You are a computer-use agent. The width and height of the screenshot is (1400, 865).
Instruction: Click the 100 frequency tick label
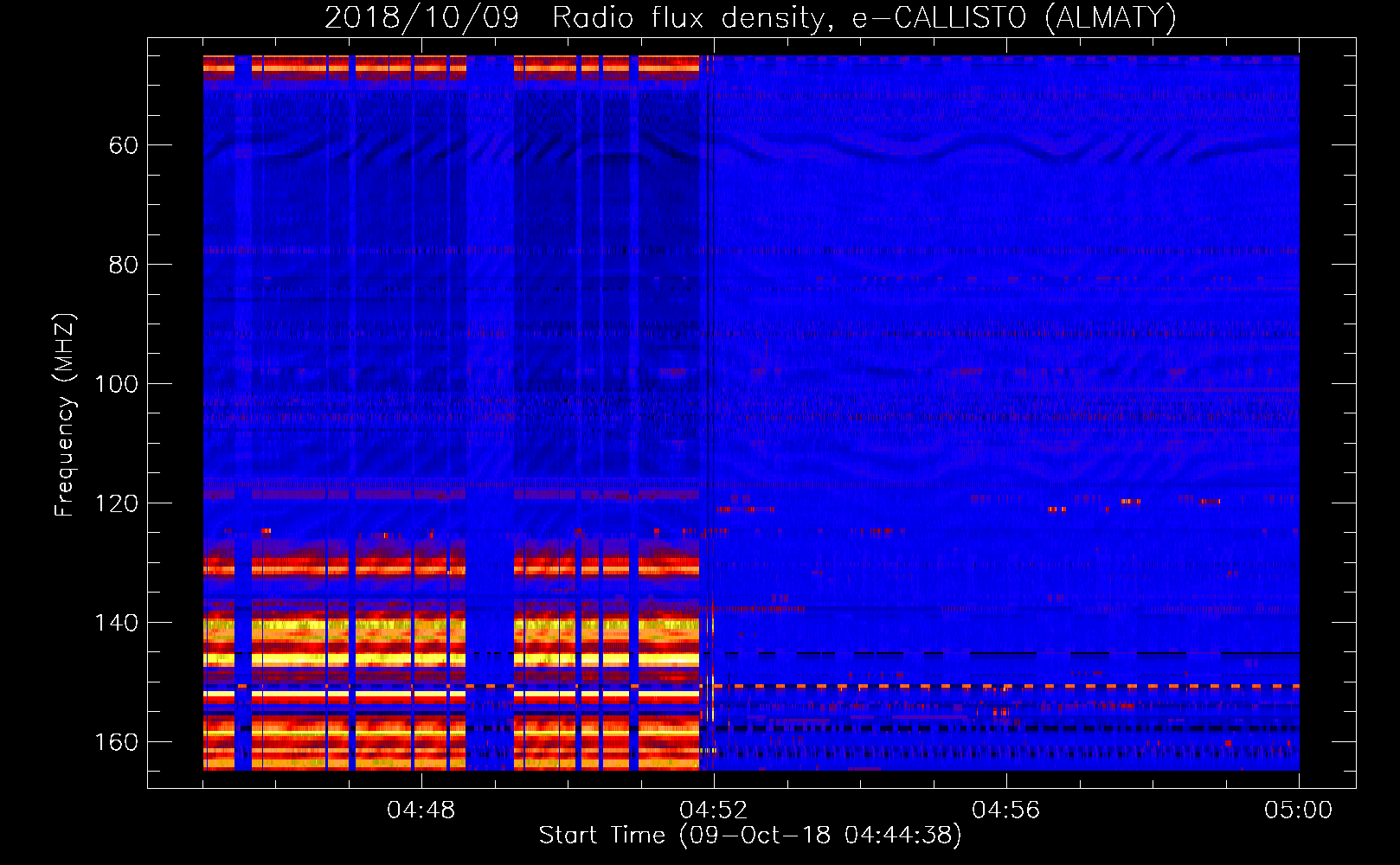[116, 384]
